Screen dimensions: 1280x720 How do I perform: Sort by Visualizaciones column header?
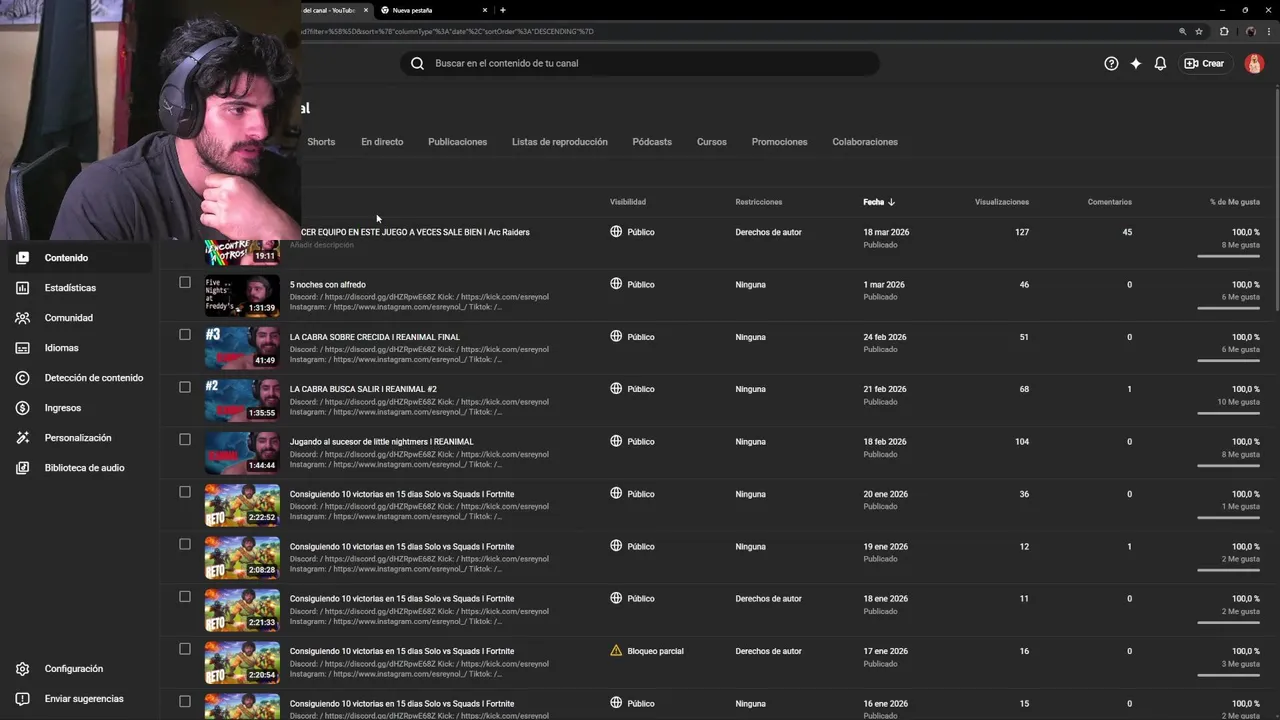pyautogui.click(x=1002, y=202)
